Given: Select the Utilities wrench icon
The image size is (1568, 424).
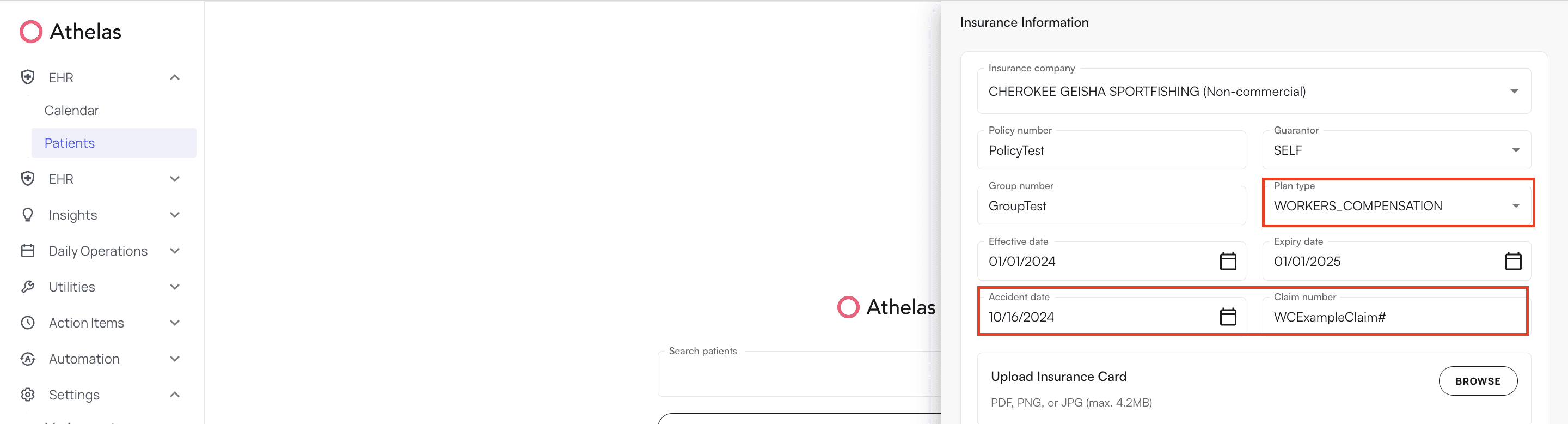Looking at the screenshot, I should 27,286.
